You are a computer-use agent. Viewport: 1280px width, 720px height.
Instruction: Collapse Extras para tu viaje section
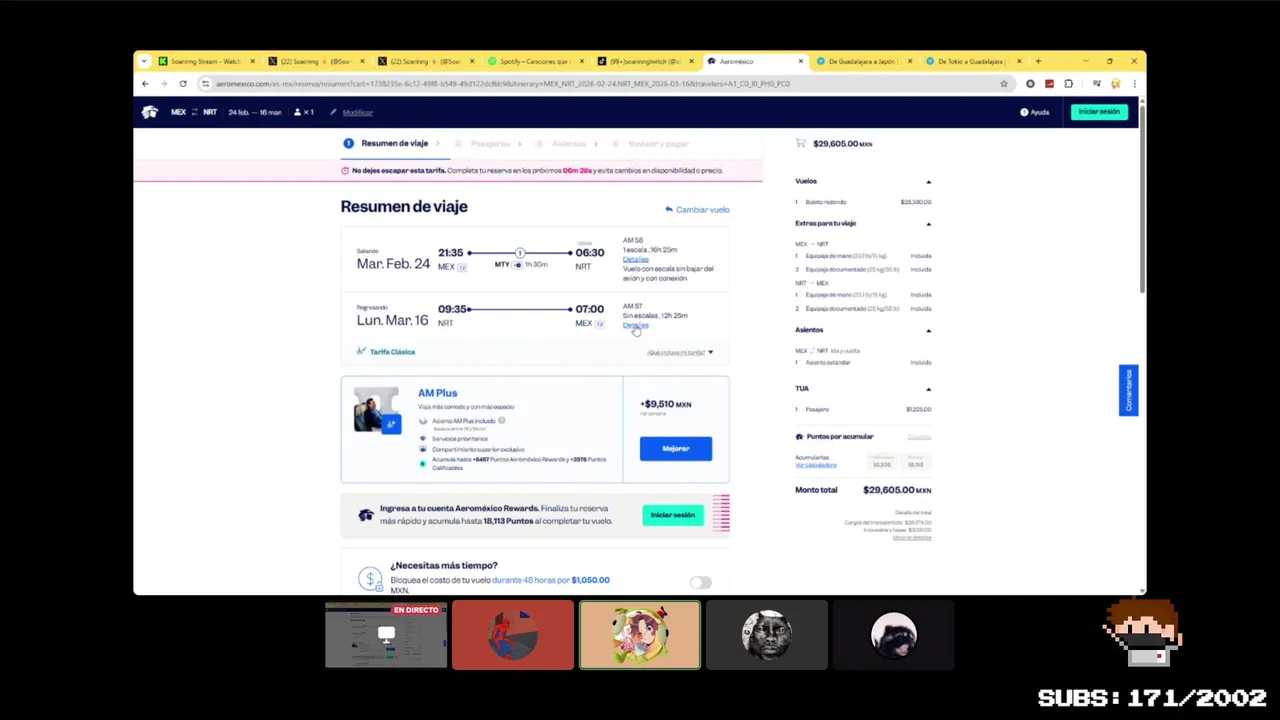coord(928,224)
